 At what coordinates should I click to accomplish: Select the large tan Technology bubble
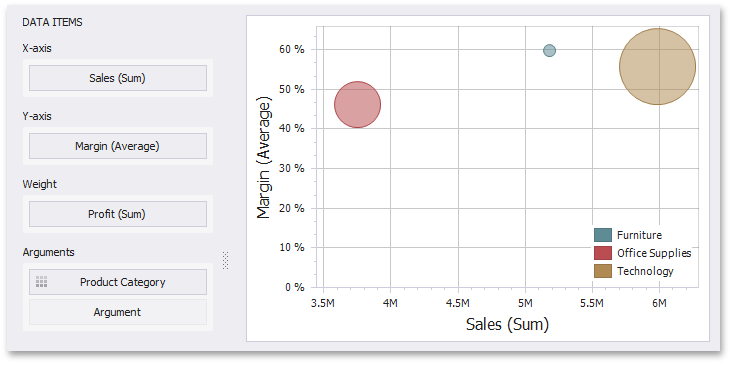tap(657, 66)
